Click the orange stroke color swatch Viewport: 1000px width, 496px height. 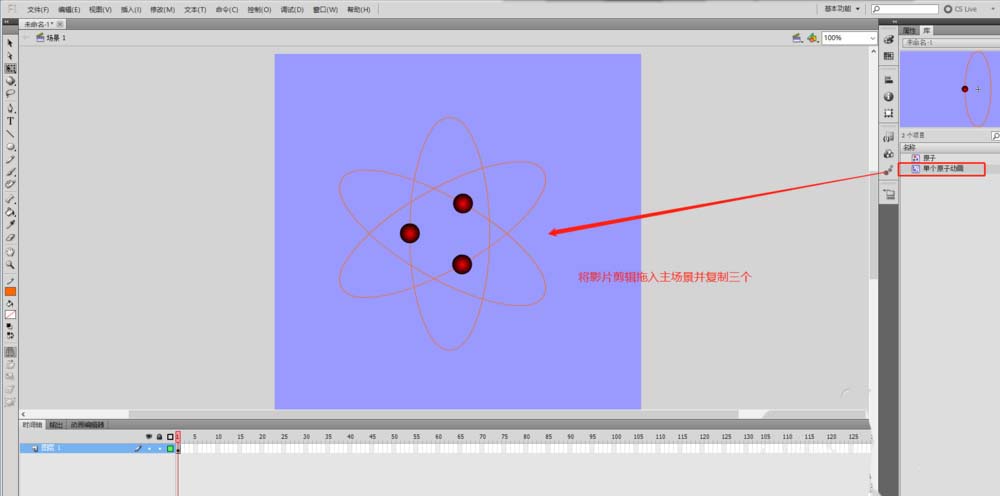[x=11, y=291]
